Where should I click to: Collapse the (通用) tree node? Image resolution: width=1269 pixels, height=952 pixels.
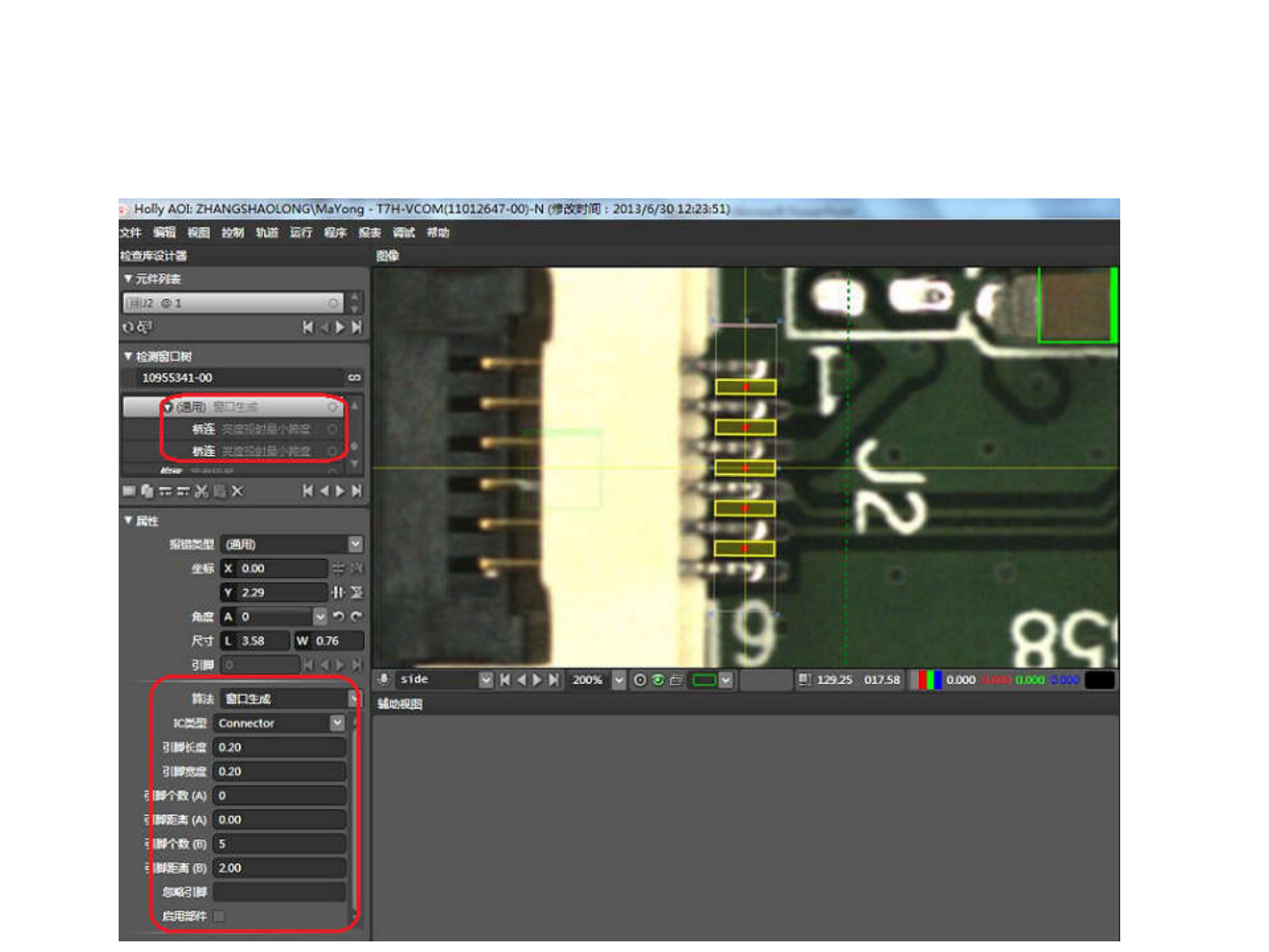point(168,407)
